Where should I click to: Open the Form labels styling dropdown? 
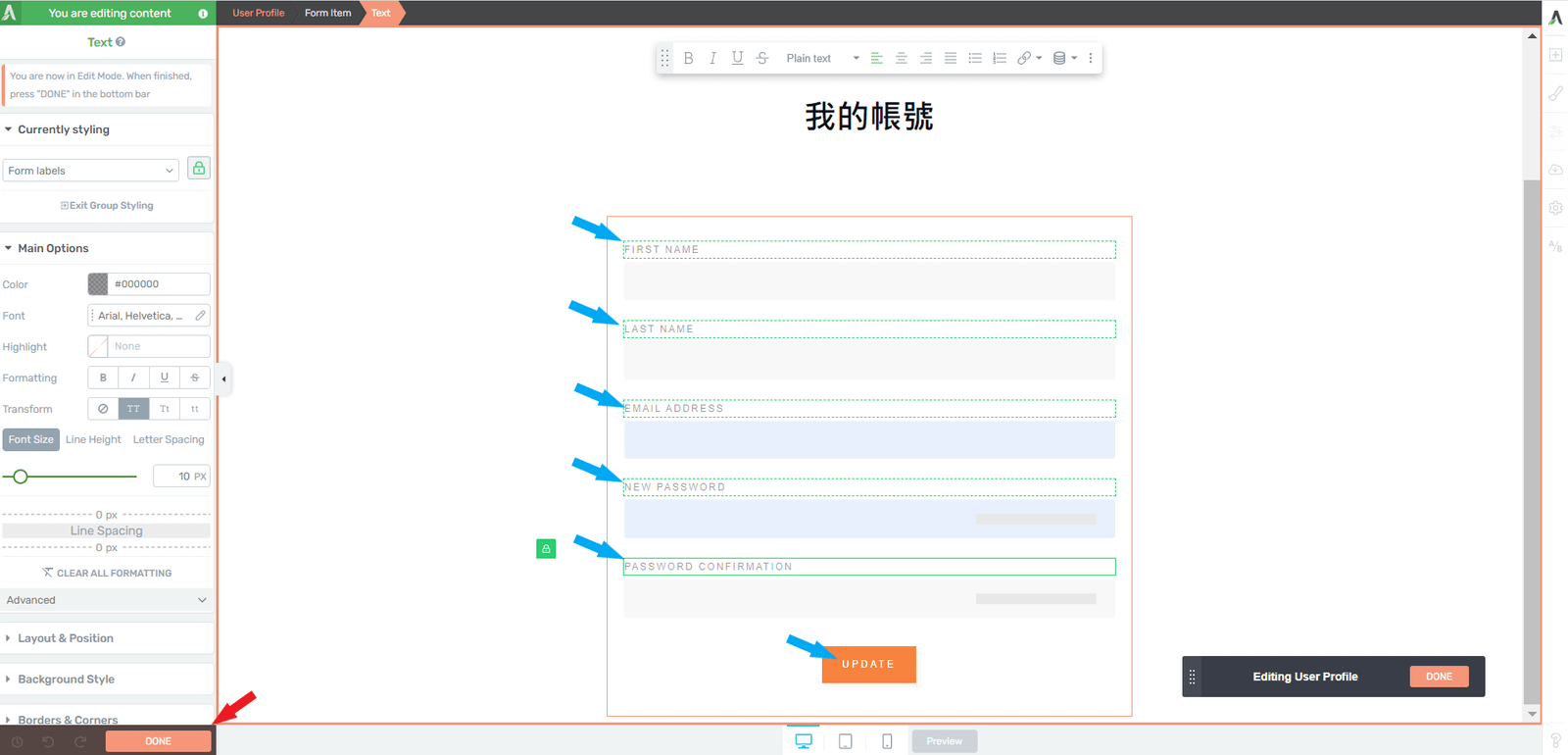(91, 171)
